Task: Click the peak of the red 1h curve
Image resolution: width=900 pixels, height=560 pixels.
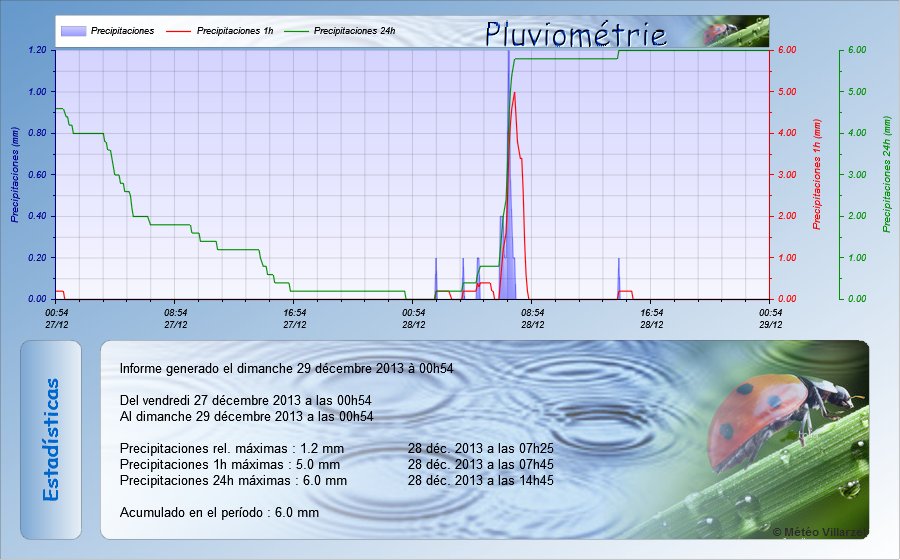Action: click(x=514, y=94)
